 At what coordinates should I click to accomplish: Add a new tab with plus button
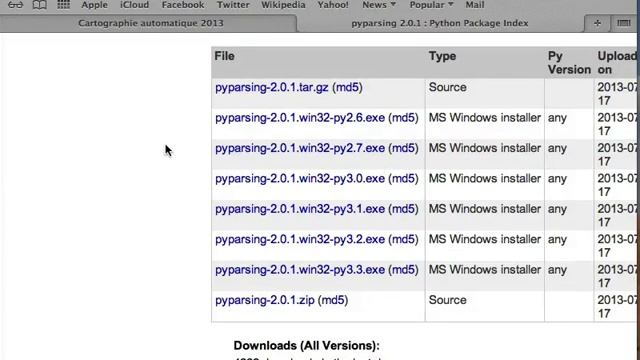(597, 23)
